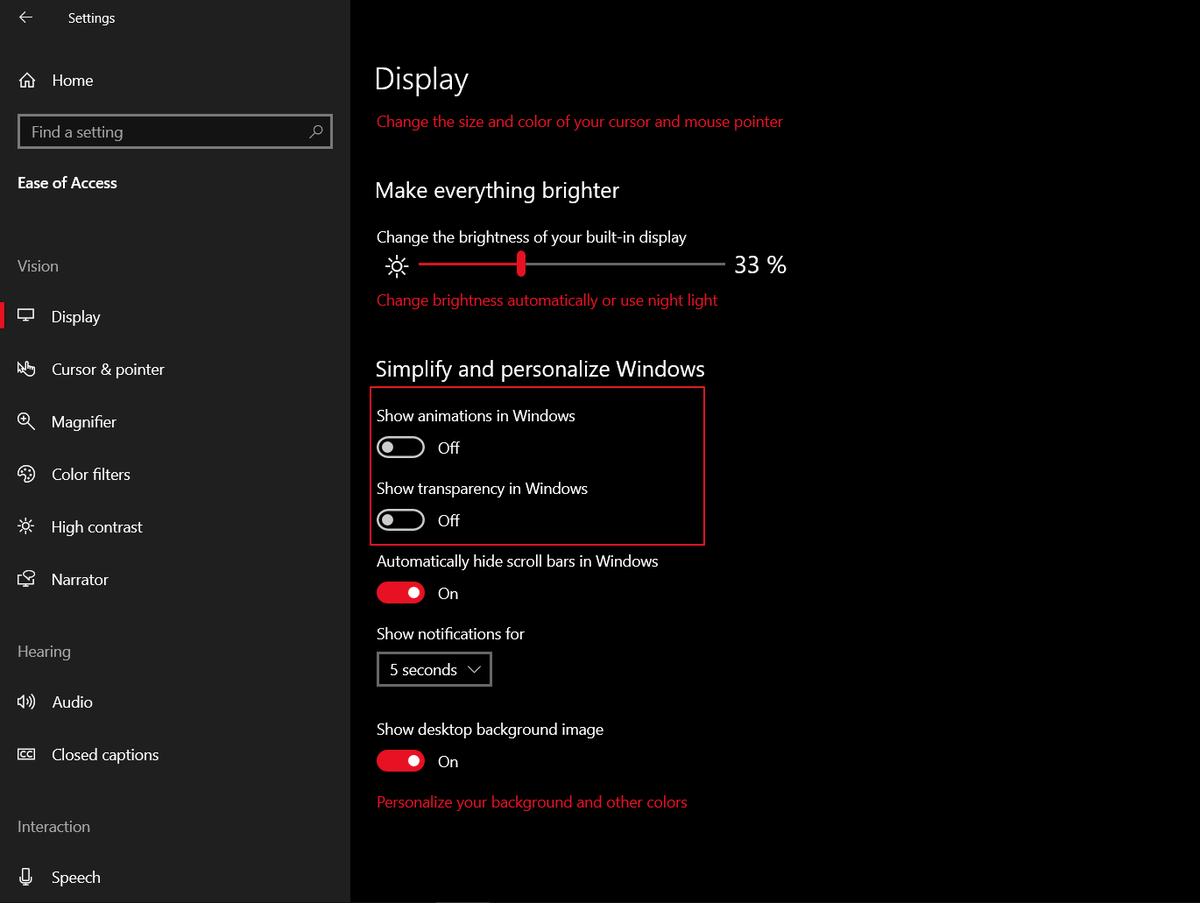The width and height of the screenshot is (1200, 903).
Task: Click the Closed captions CC icon
Action: [x=27, y=755]
